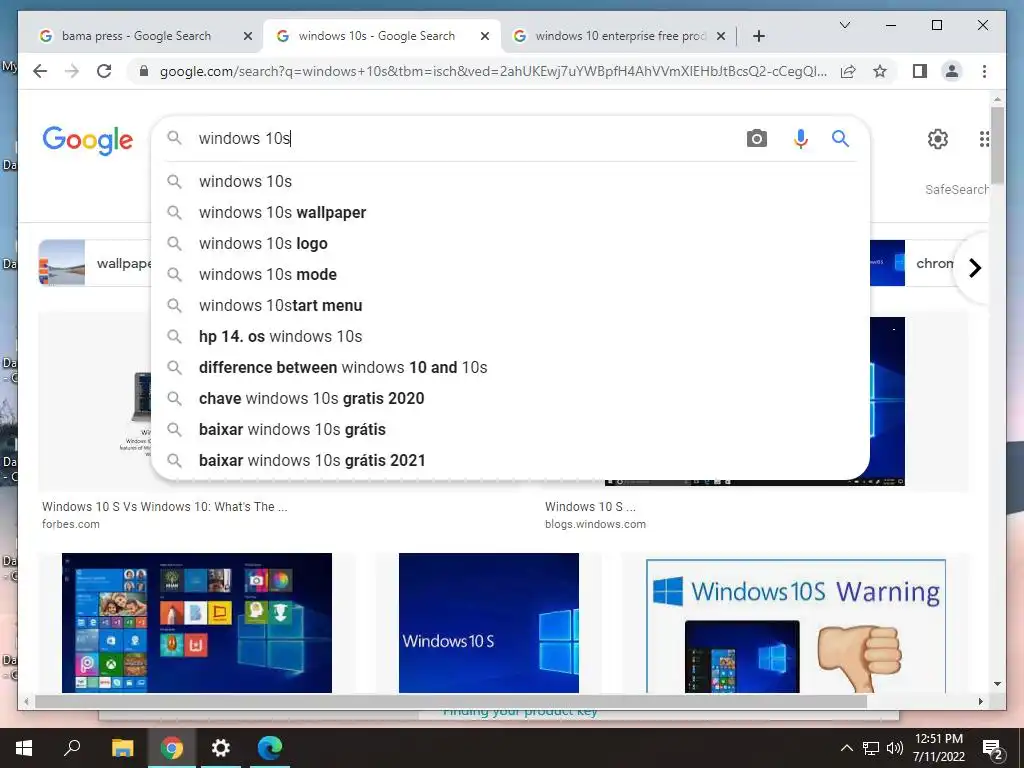Open 'Windows 10 S Vs Windows 10' result
Viewport: 1024px width, 768px height.
pos(165,507)
